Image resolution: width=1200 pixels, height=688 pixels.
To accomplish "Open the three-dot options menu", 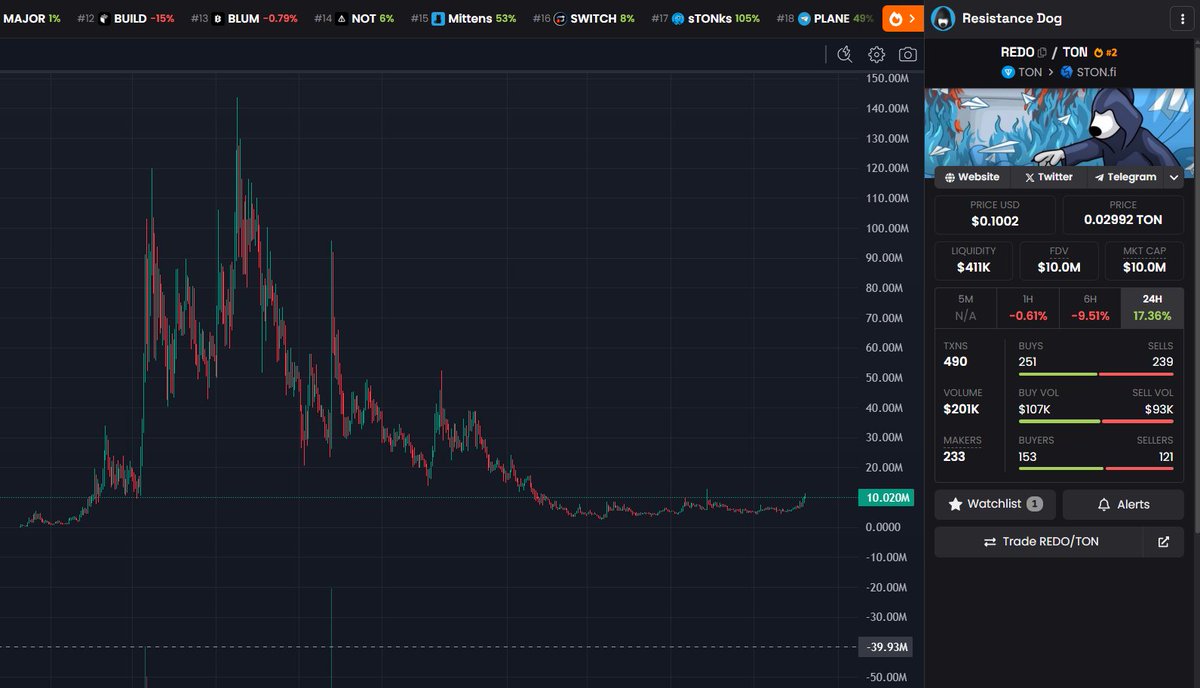I will (1182, 18).
